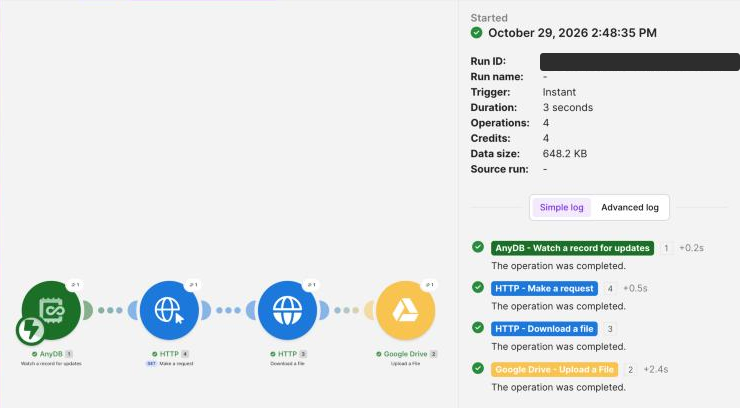This screenshot has width=740, height=408.
Task: Click module number 3 badge in log
Action: [610, 329]
